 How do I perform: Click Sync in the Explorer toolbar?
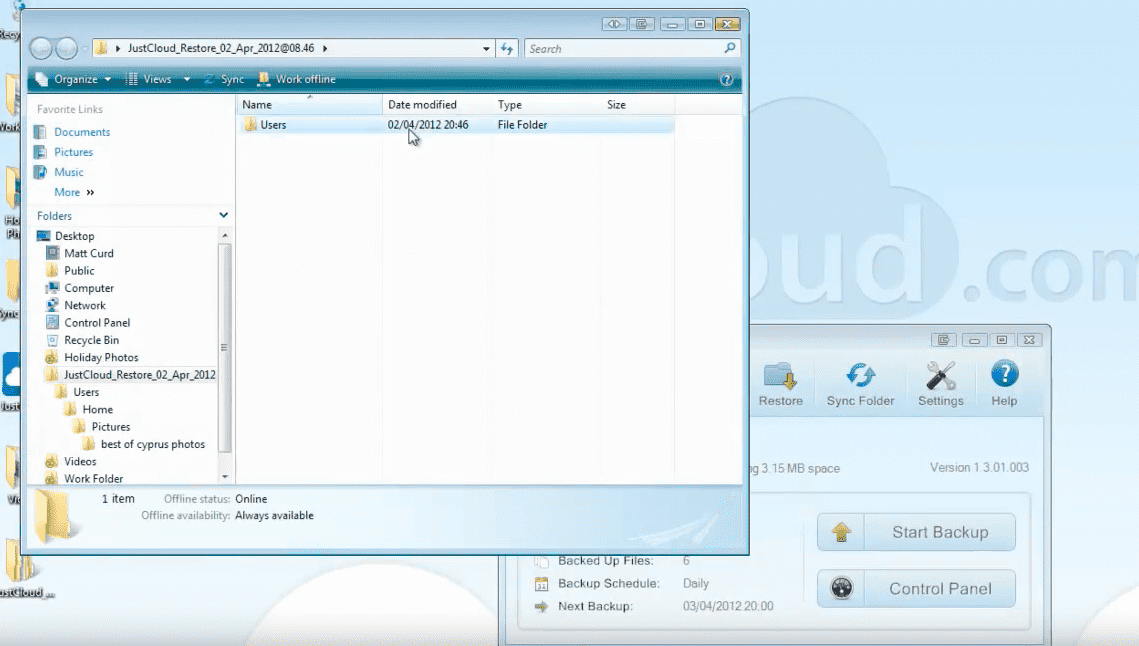[224, 80]
